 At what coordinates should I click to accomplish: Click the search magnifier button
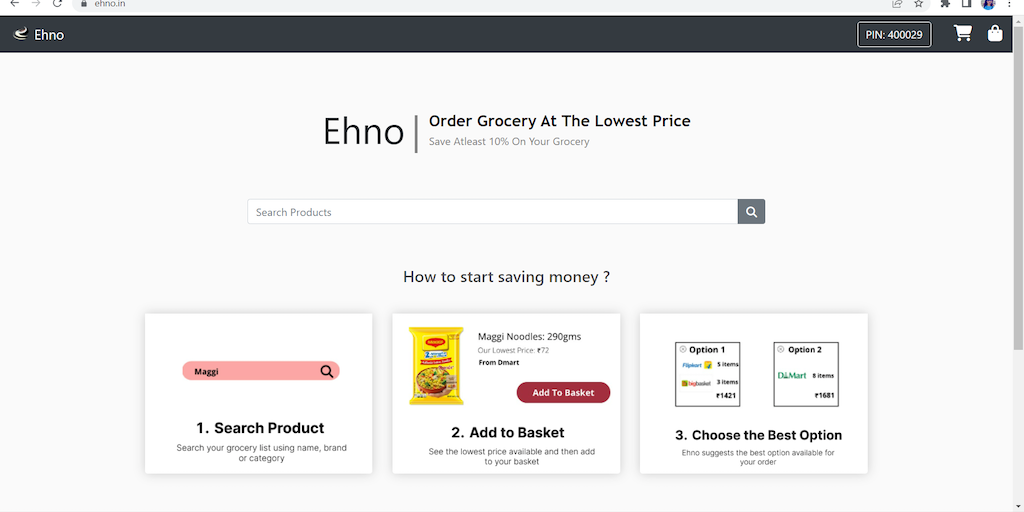[751, 212]
